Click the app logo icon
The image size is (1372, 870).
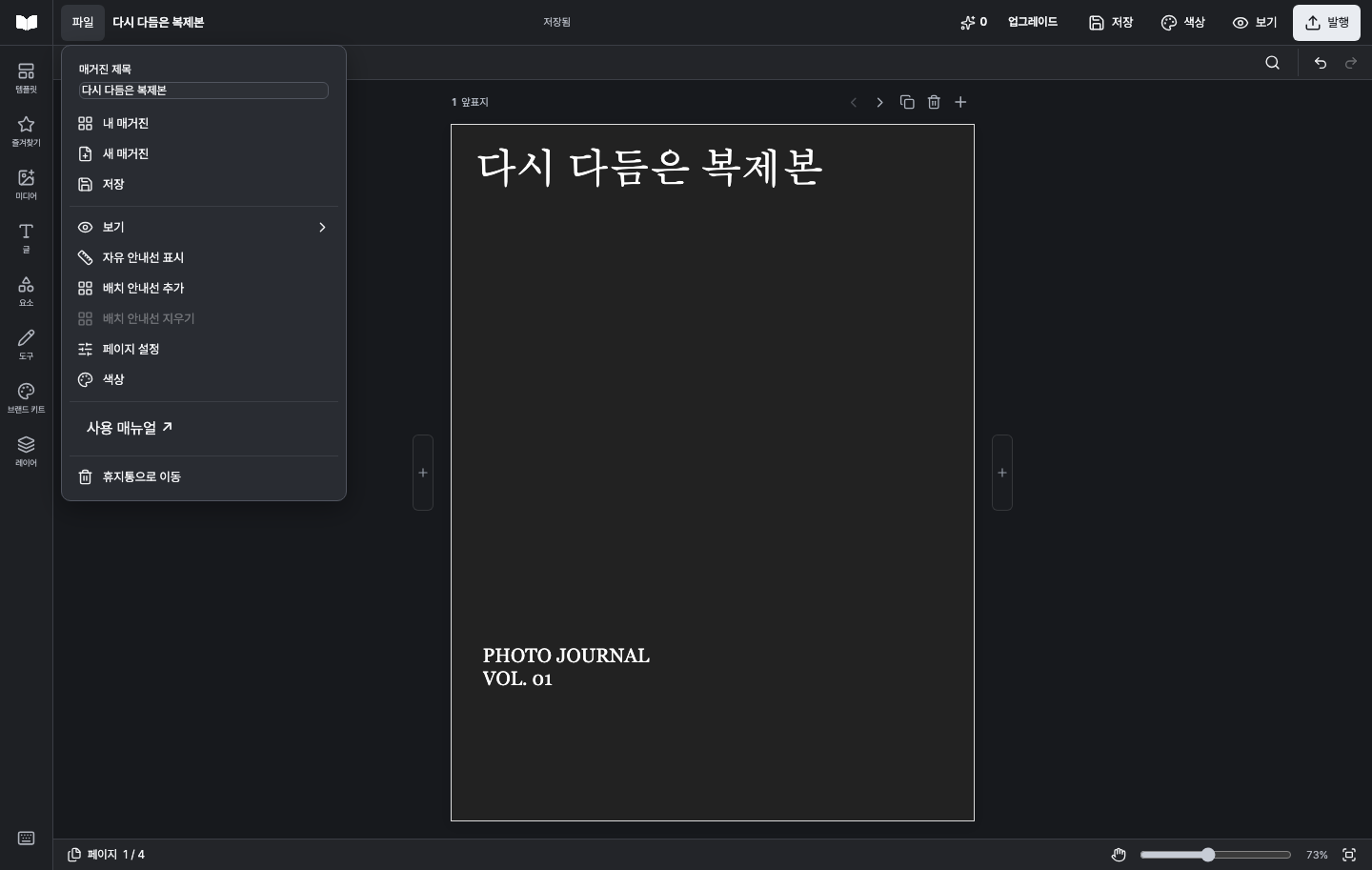click(27, 22)
